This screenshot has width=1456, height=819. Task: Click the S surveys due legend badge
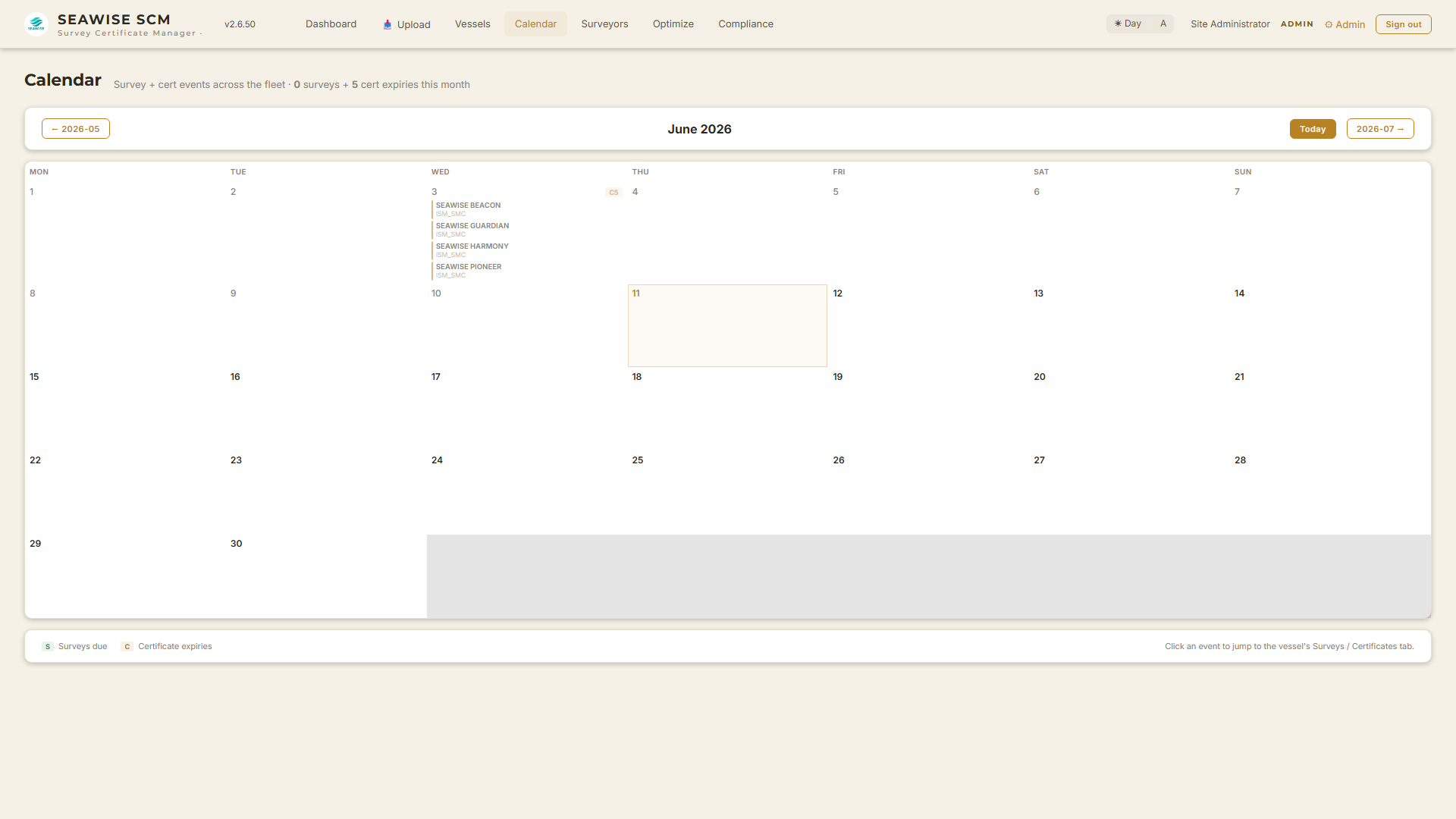point(48,647)
